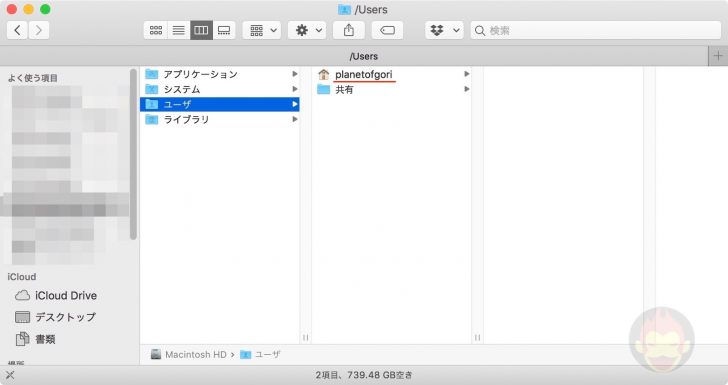Switch to icon view

tap(156, 30)
